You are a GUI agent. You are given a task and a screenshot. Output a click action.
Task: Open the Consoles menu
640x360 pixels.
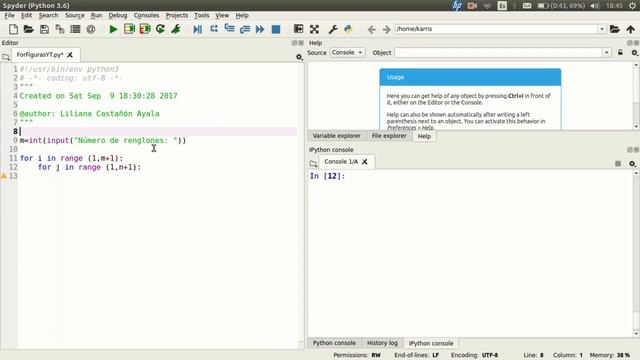coord(146,15)
